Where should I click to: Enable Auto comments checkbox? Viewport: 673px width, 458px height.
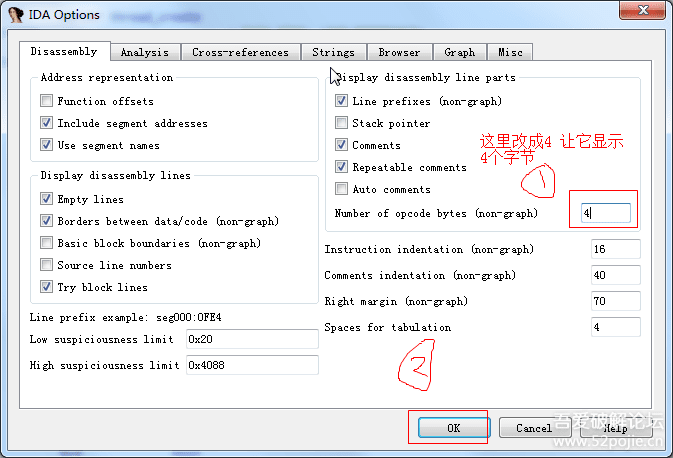(341, 188)
